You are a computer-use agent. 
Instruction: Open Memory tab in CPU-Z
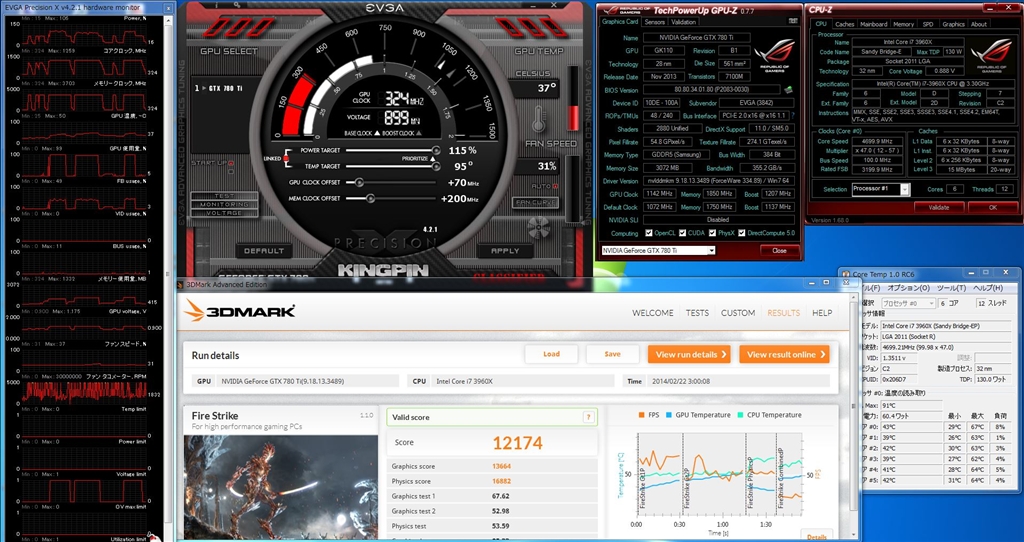pyautogui.click(x=904, y=24)
